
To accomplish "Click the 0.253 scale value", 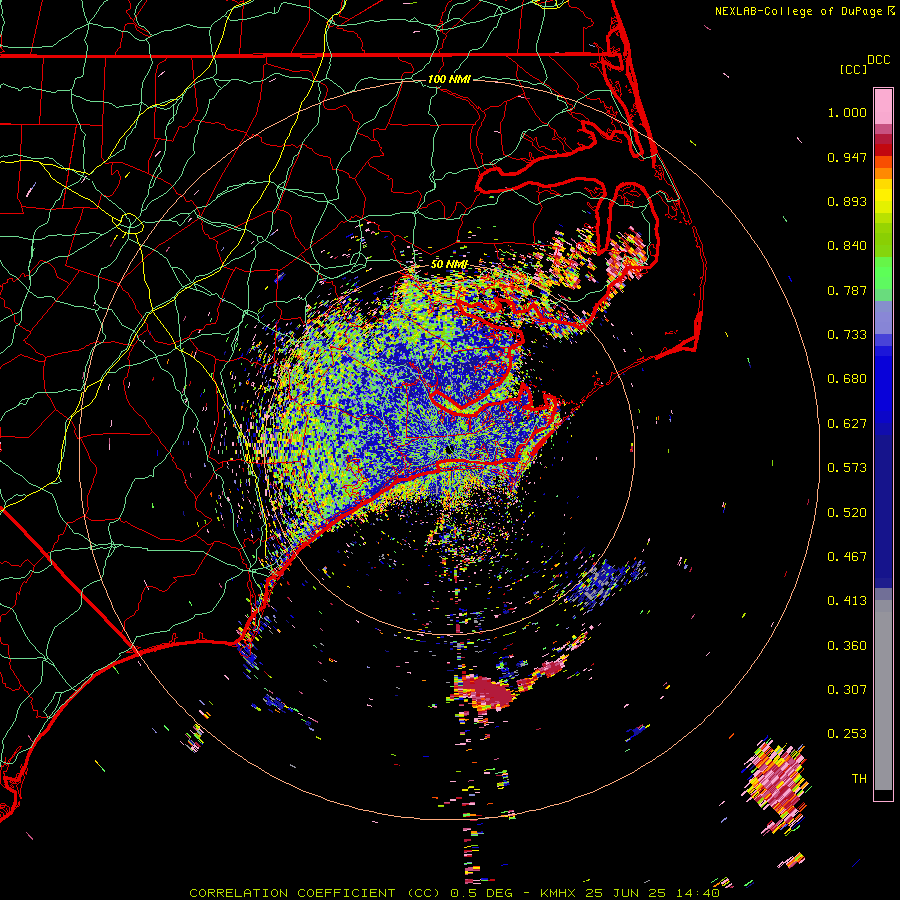I will 847,734.
